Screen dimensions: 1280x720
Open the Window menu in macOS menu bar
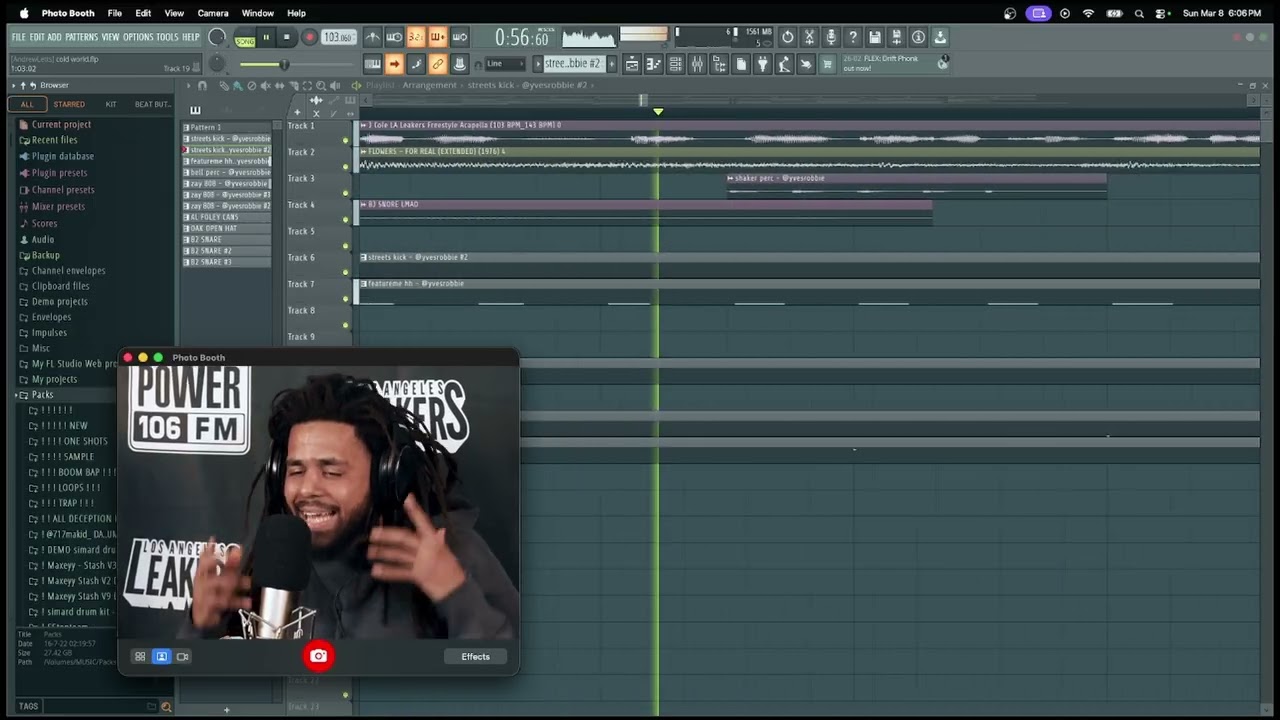coord(257,13)
